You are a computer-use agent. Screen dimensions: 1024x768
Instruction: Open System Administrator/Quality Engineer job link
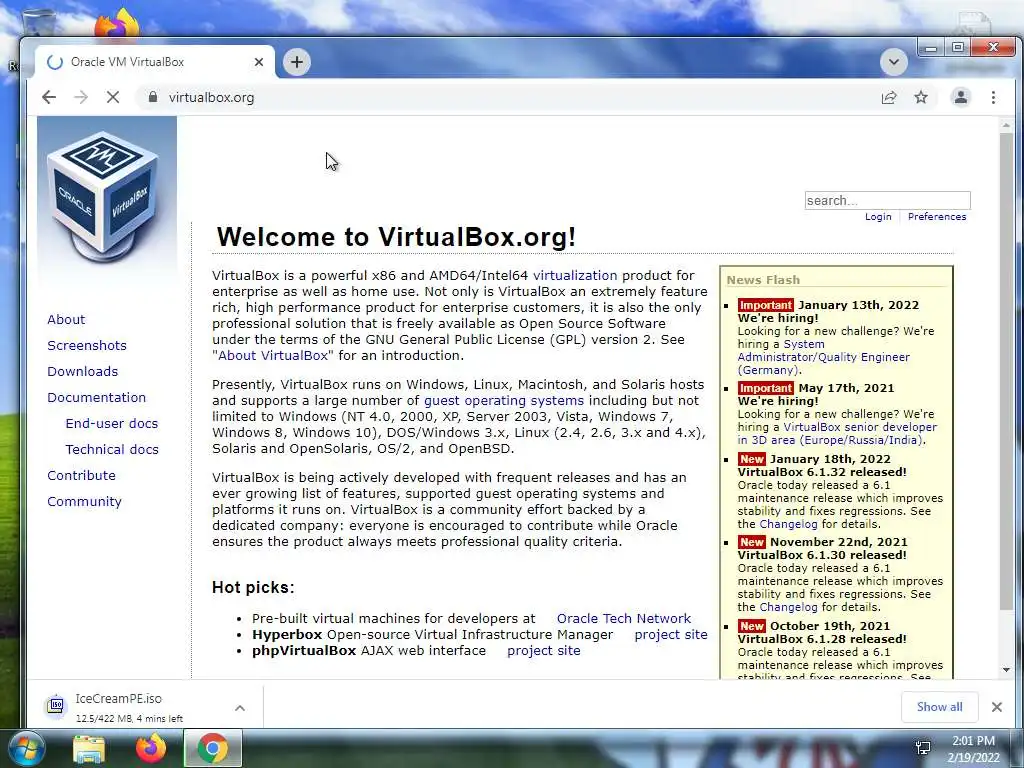click(823, 357)
